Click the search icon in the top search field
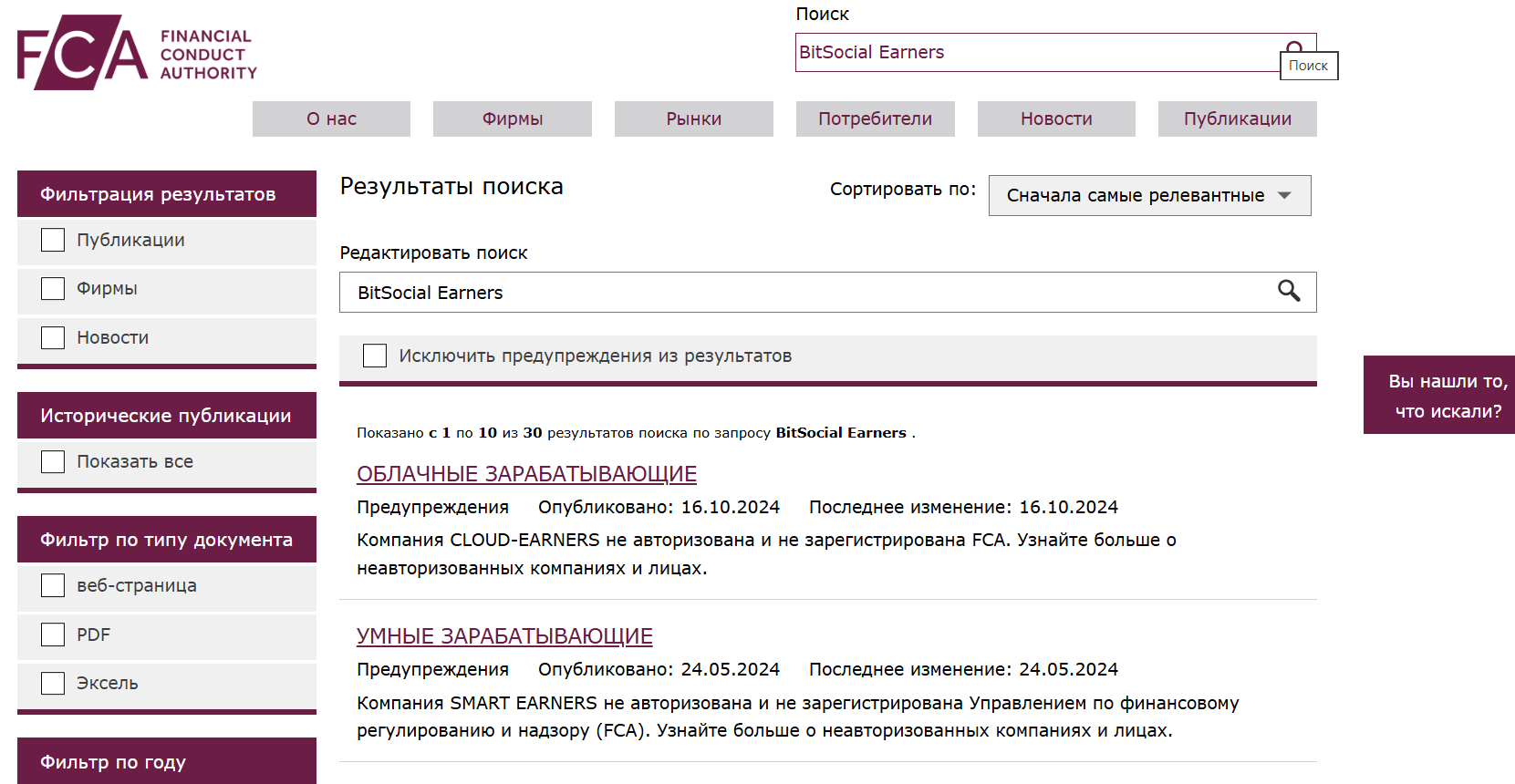This screenshot has height=784, width=1515. [x=1294, y=48]
